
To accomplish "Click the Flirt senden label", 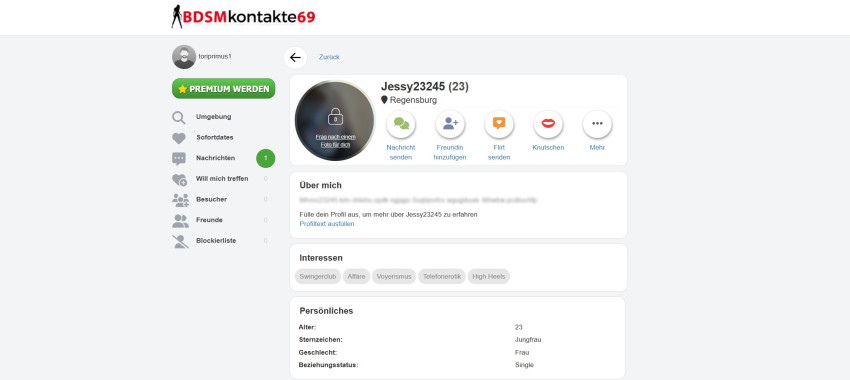I will 499,152.
